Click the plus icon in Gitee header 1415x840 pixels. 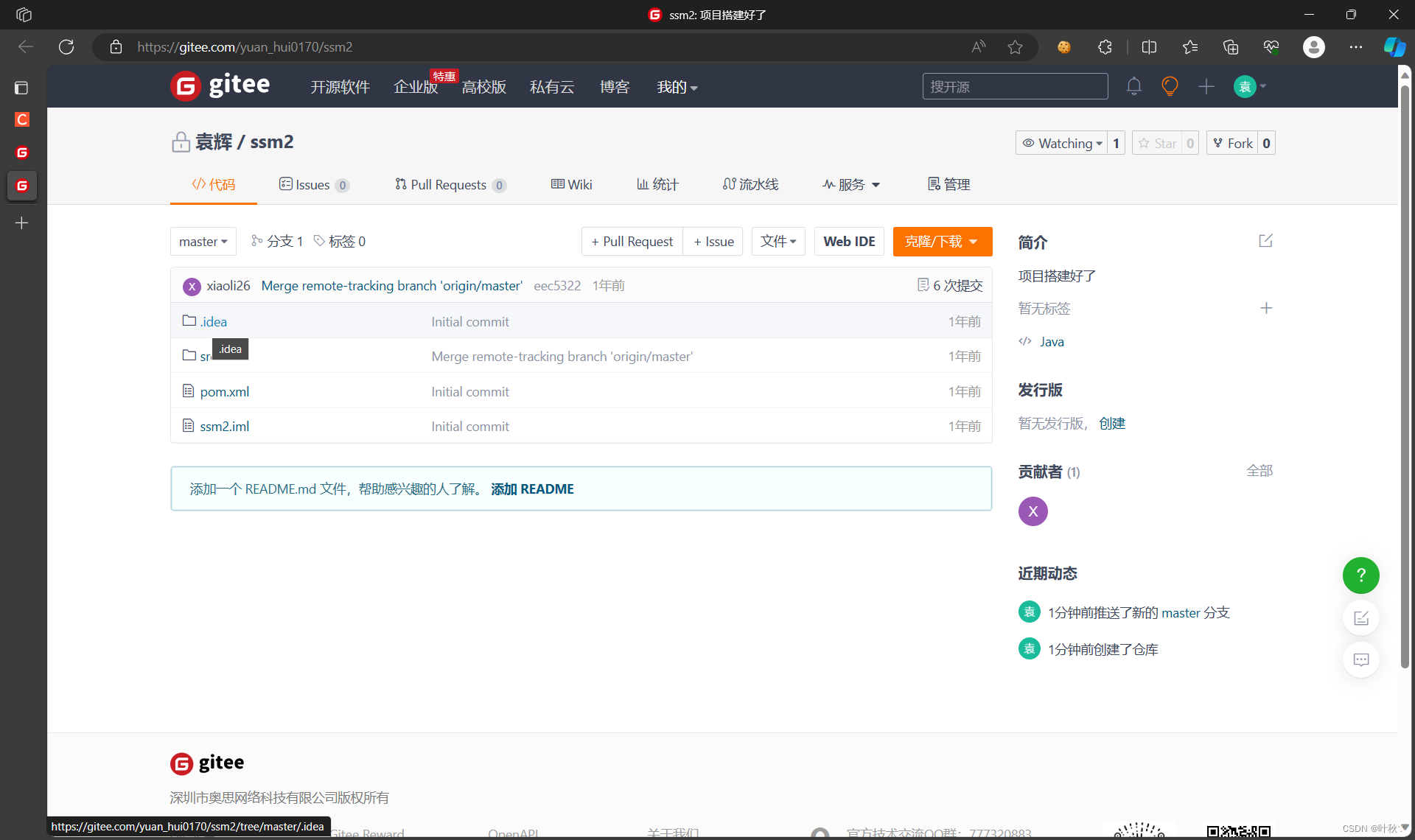tap(1206, 86)
